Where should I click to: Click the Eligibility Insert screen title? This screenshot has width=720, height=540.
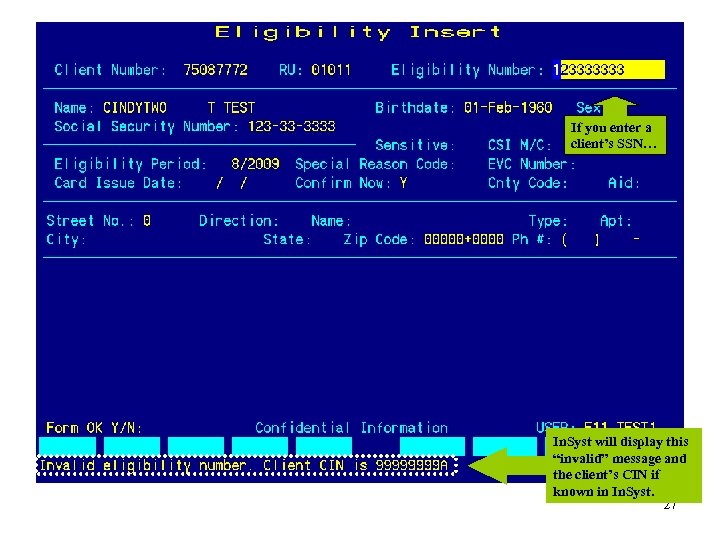coord(358,32)
